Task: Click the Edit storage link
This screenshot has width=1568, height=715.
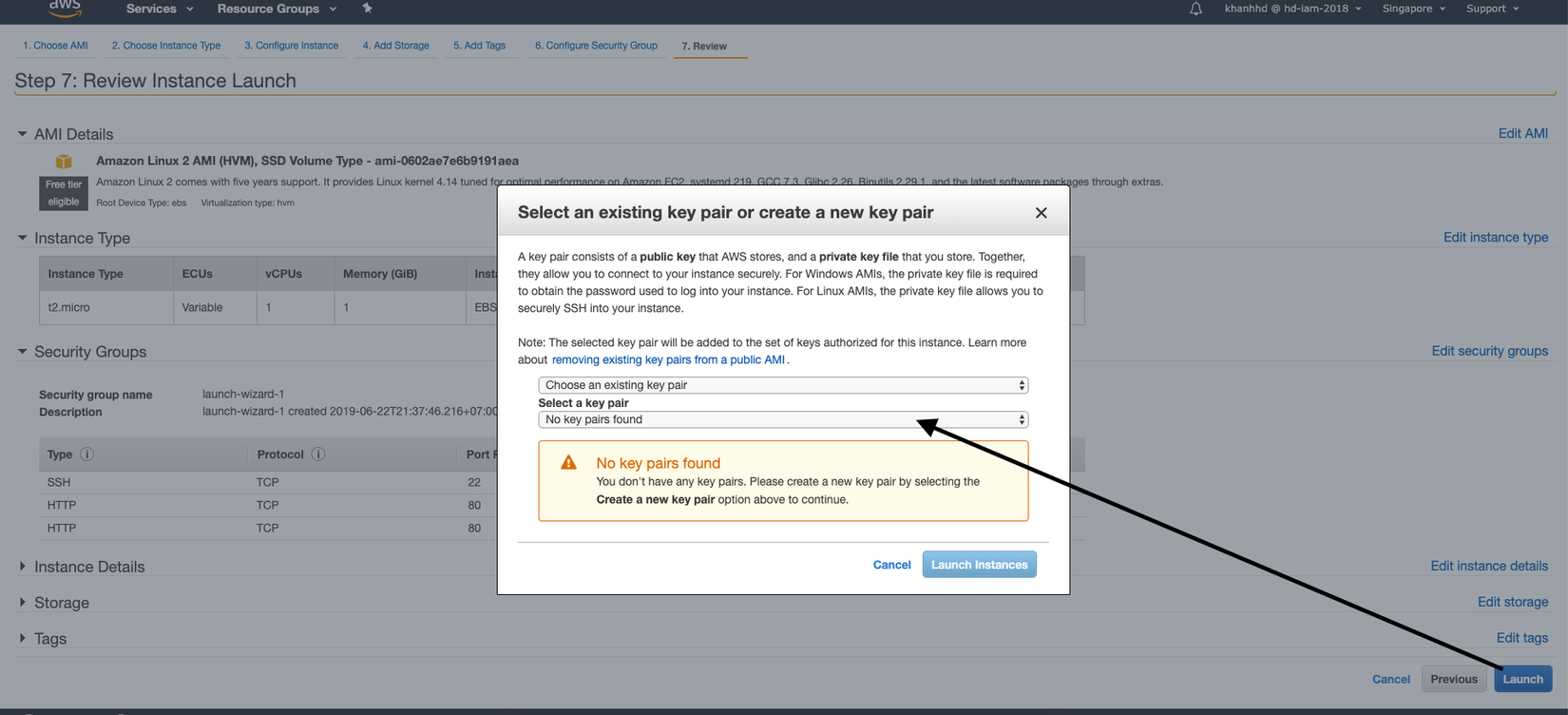Action: point(1512,602)
